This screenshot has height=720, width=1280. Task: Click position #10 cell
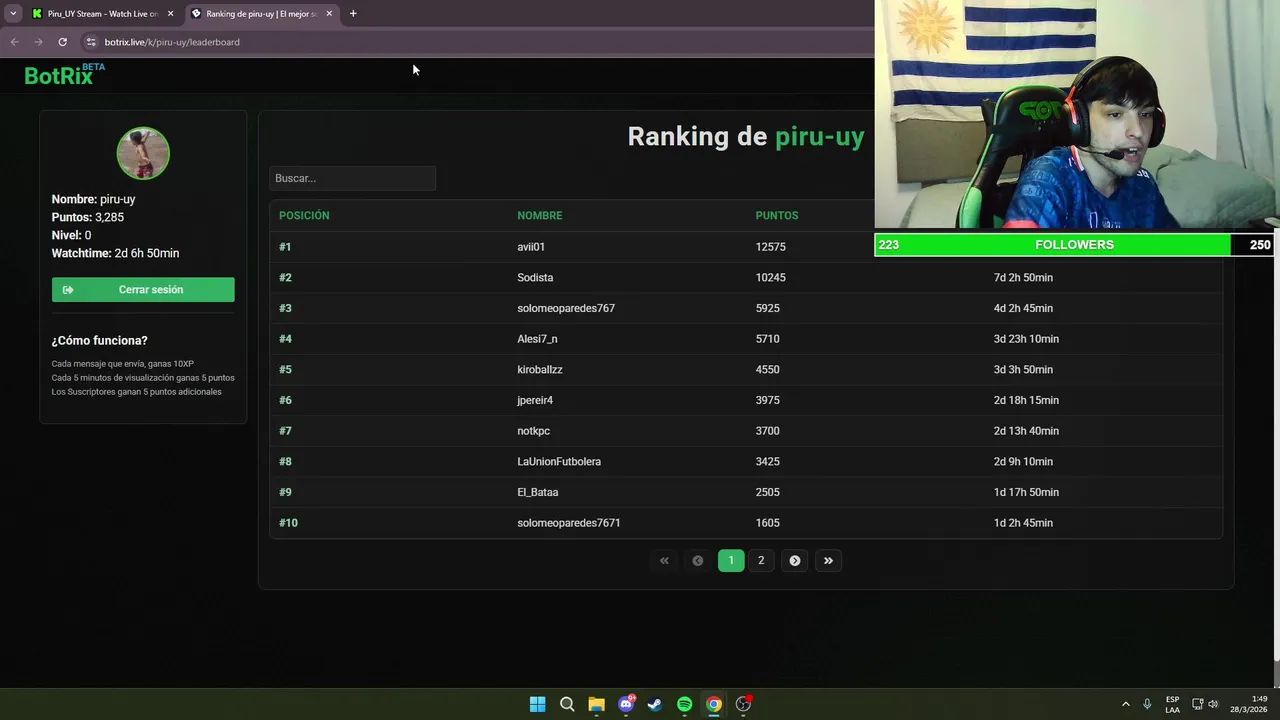[288, 523]
